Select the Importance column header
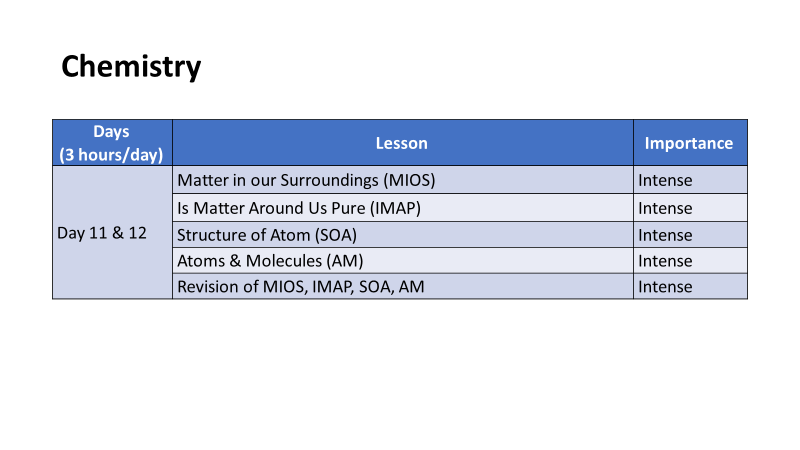This screenshot has width=800, height=450. click(690, 142)
